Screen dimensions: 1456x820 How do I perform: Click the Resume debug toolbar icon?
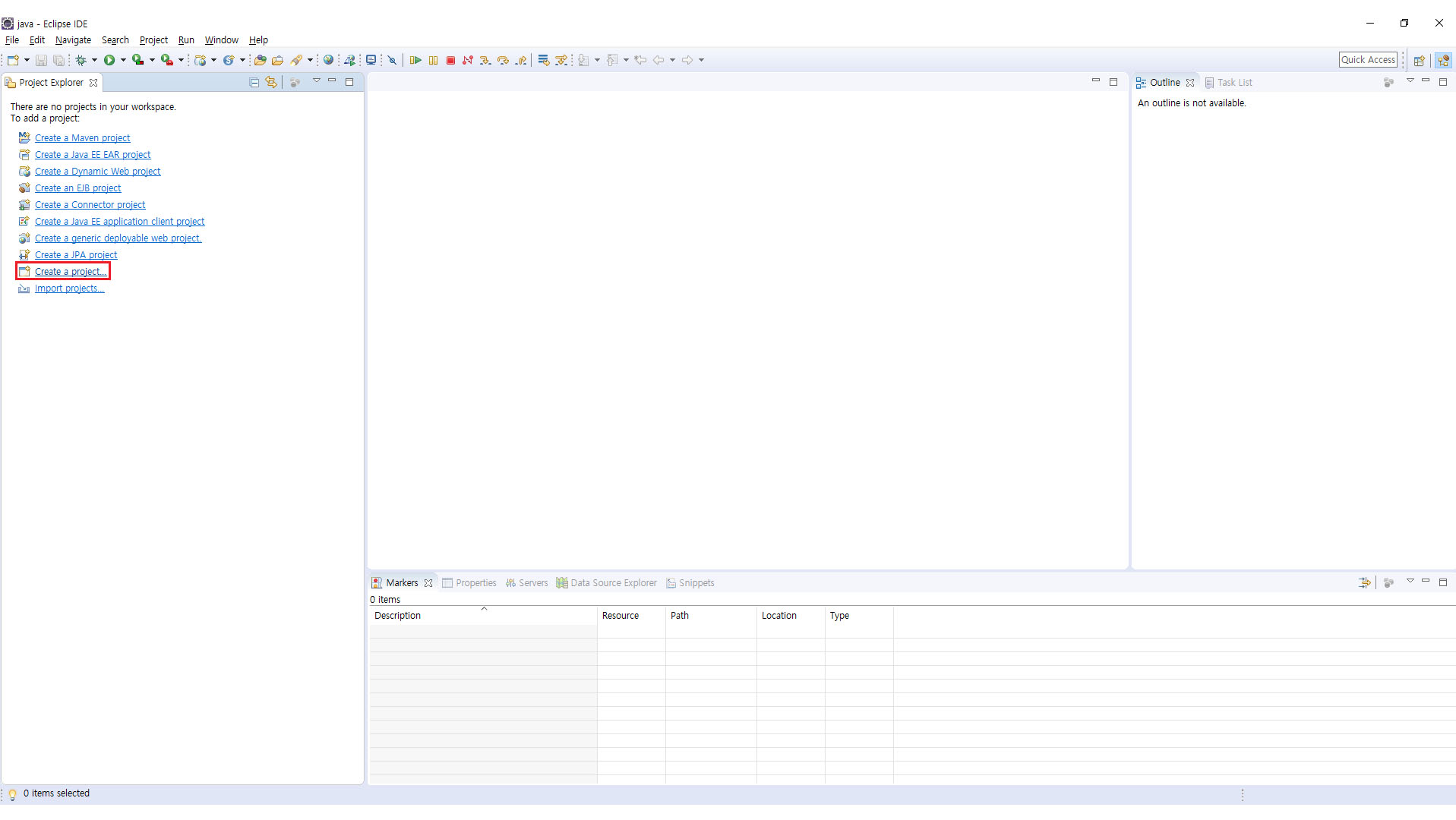point(415,60)
